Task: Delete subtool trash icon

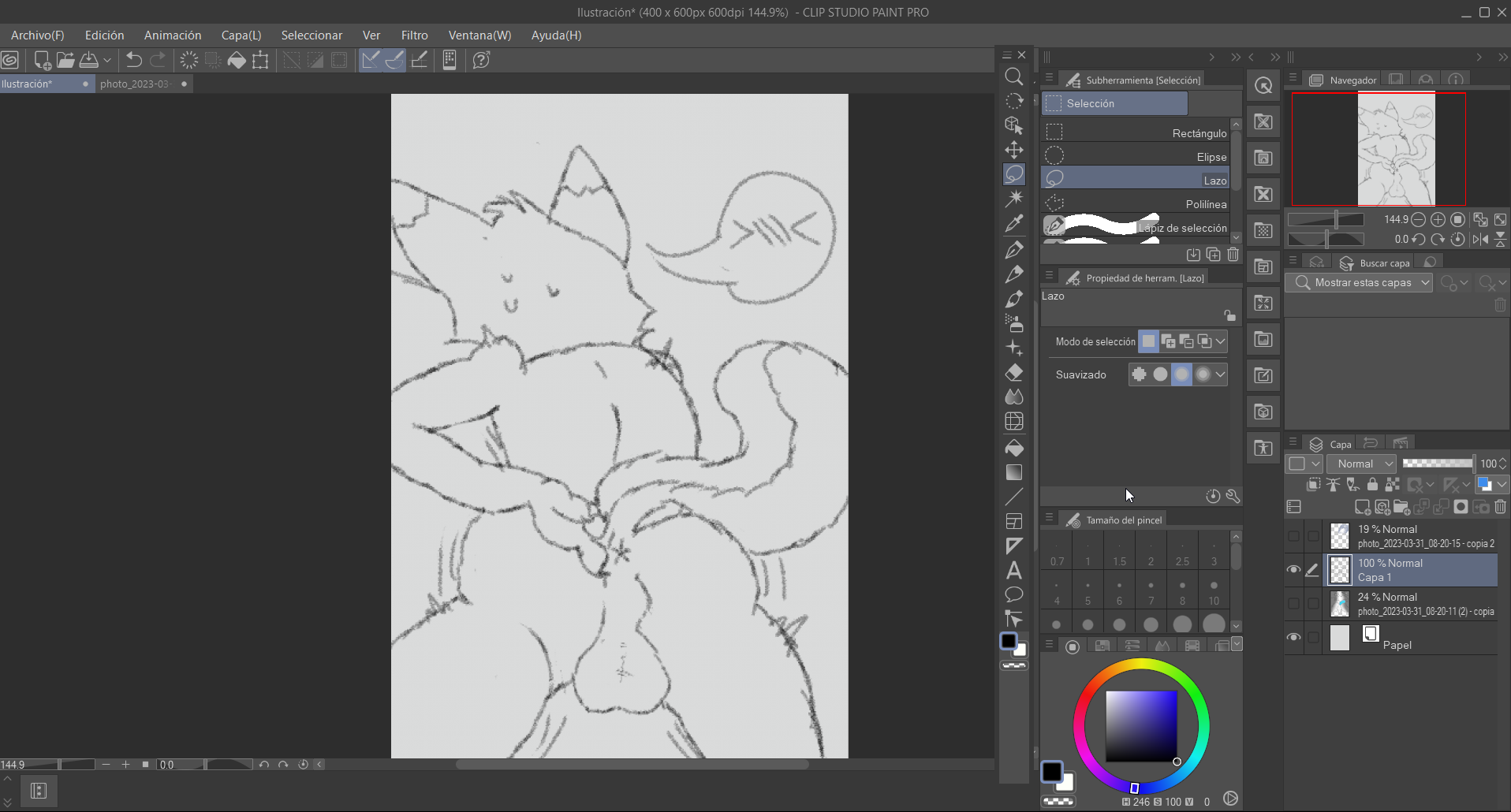Action: (x=1233, y=255)
